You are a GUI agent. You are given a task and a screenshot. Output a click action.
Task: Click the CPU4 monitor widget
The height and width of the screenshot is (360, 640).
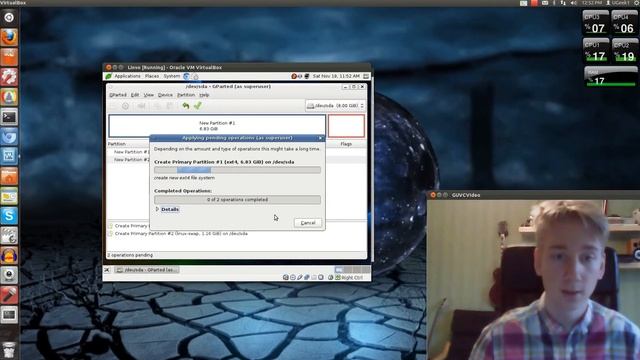click(625, 23)
